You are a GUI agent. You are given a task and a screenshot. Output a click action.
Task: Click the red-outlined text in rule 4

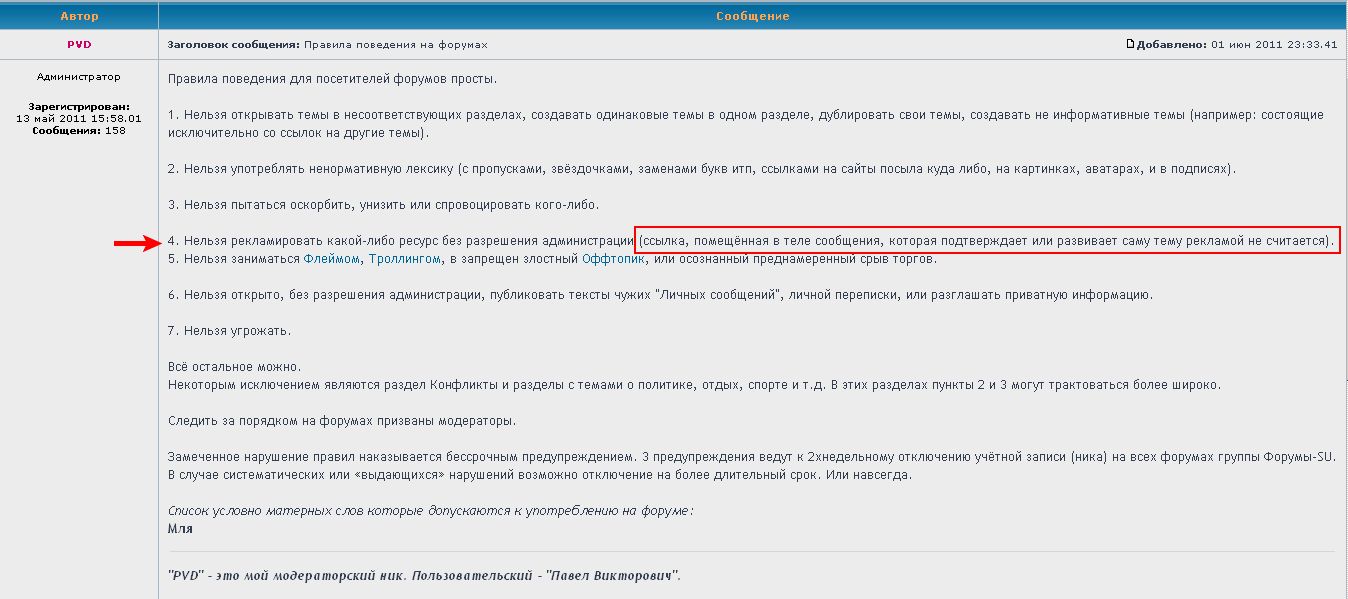[x=986, y=241]
